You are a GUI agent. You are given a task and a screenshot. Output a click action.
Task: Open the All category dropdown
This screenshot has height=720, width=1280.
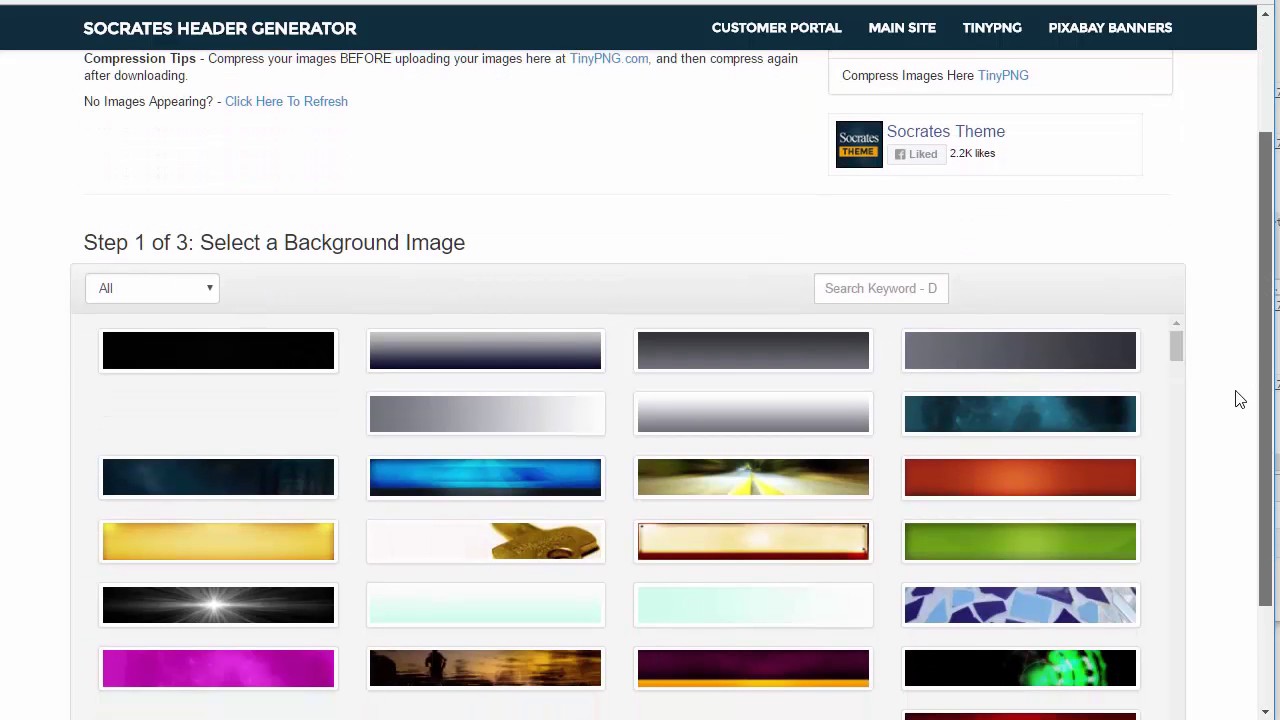152,288
